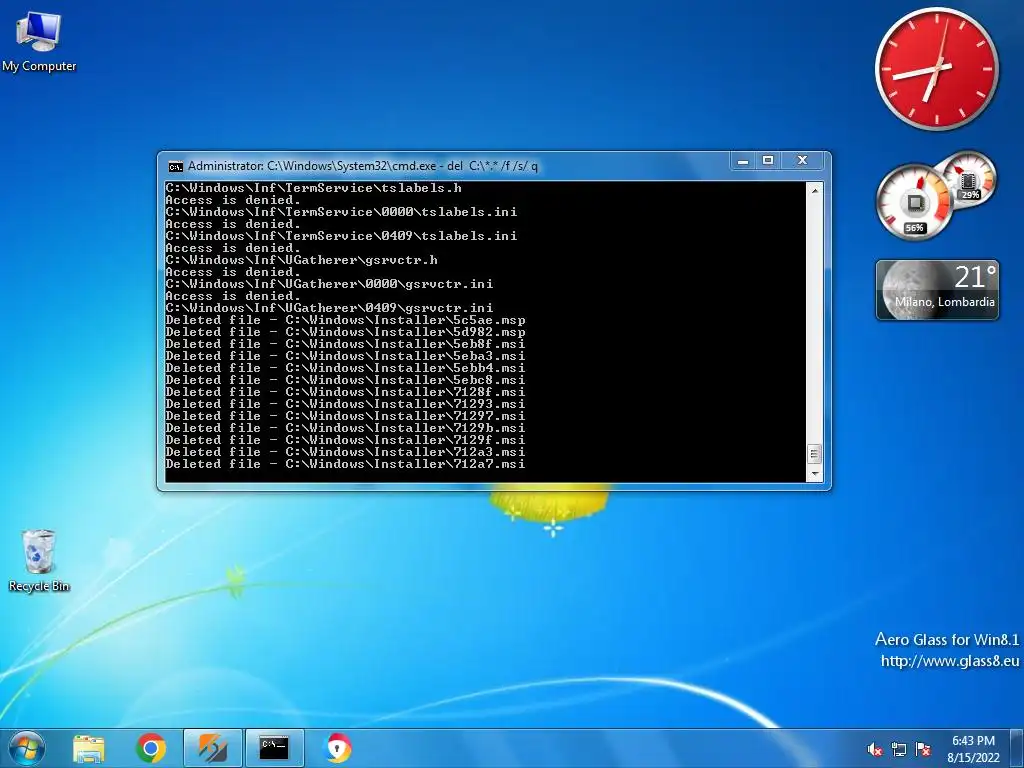
Task: Click line 'C:\Windows\Inf\UGatherer\gsrvctr.h'
Action: (x=301, y=260)
